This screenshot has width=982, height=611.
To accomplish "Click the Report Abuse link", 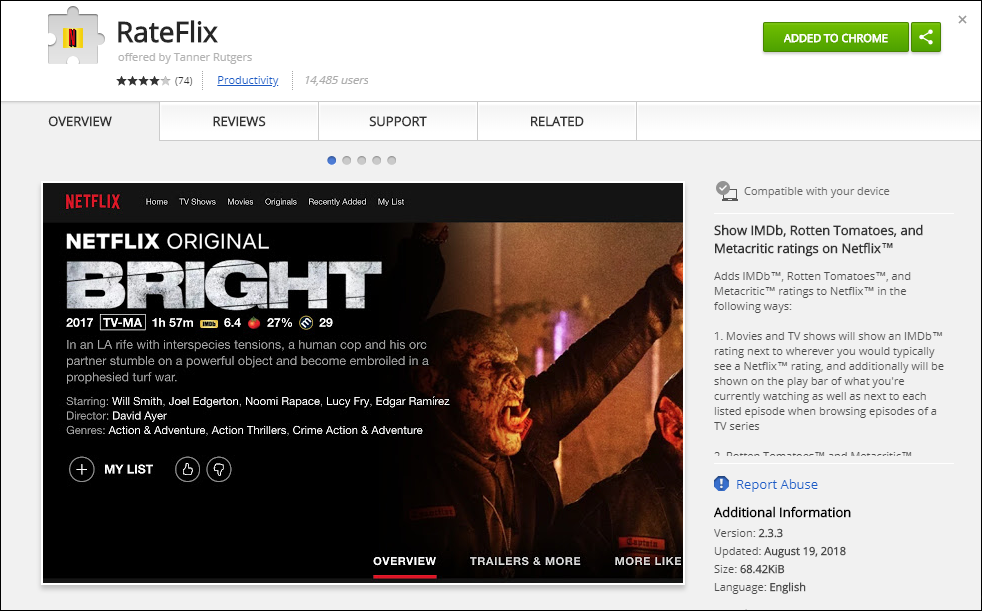I will (x=777, y=485).
